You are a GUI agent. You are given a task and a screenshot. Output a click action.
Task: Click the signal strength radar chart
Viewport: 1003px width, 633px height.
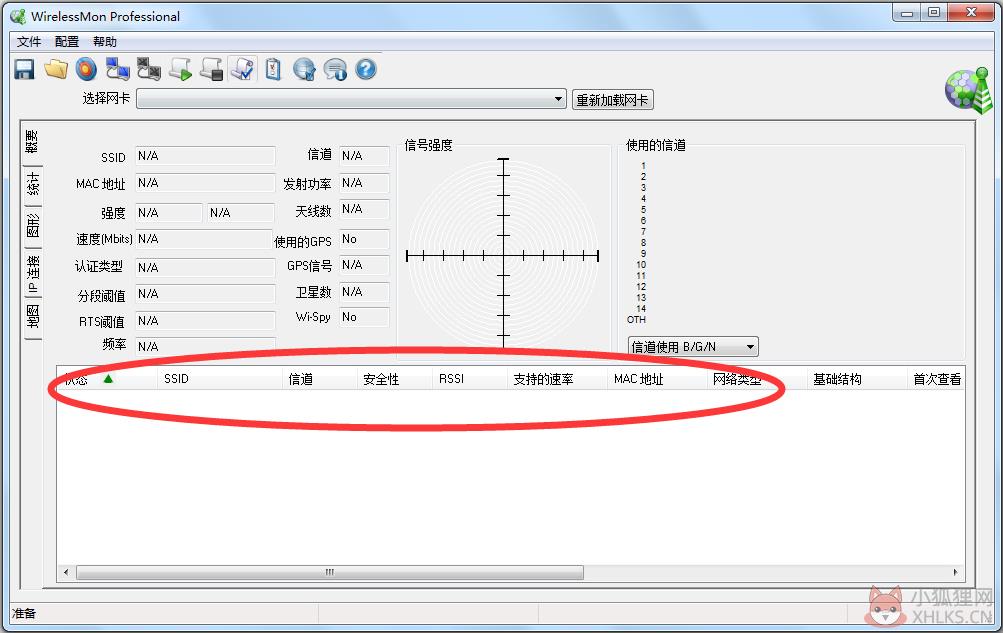tap(503, 254)
